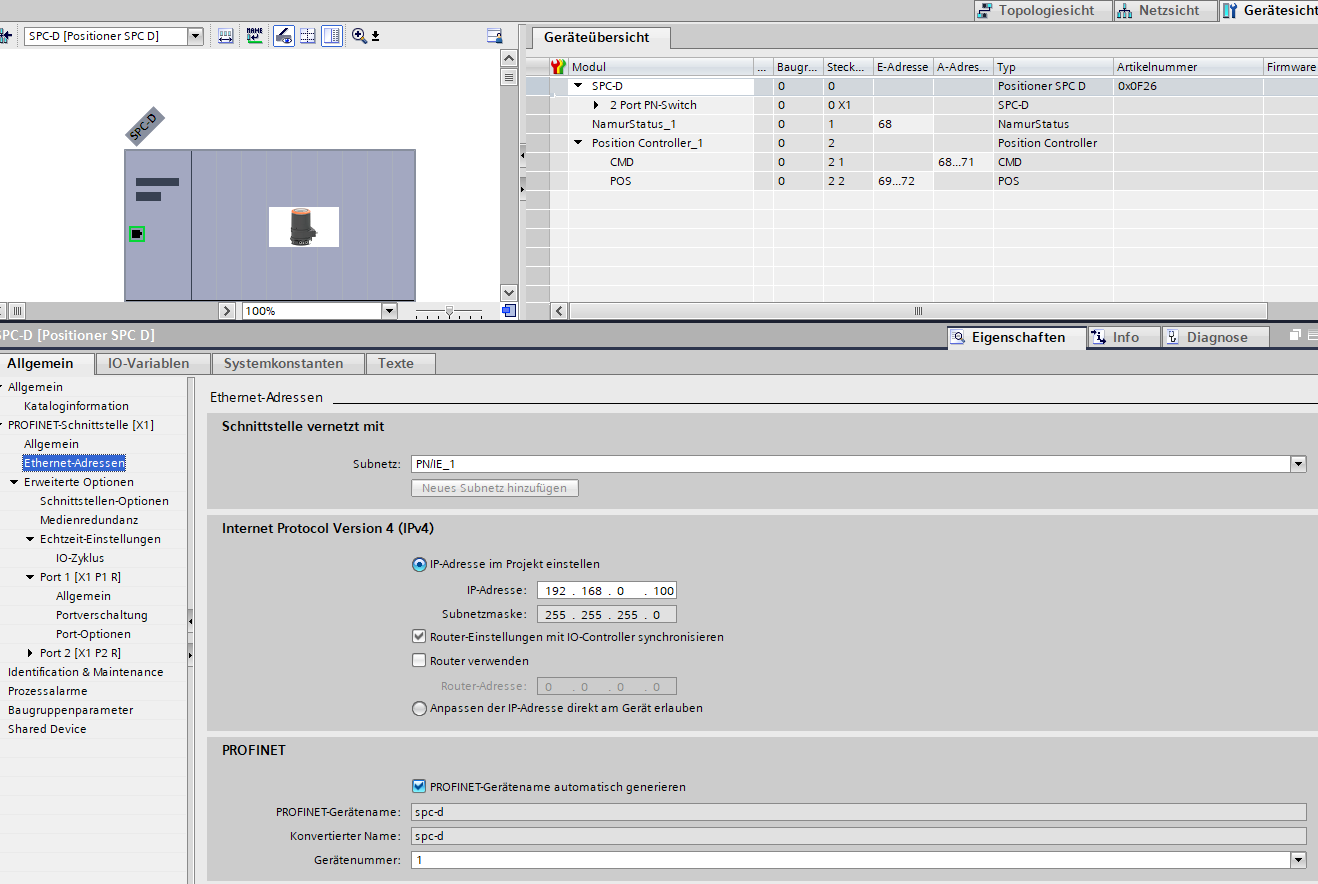Click the zoom magnifier icon in toolbar

pyautogui.click(x=359, y=36)
